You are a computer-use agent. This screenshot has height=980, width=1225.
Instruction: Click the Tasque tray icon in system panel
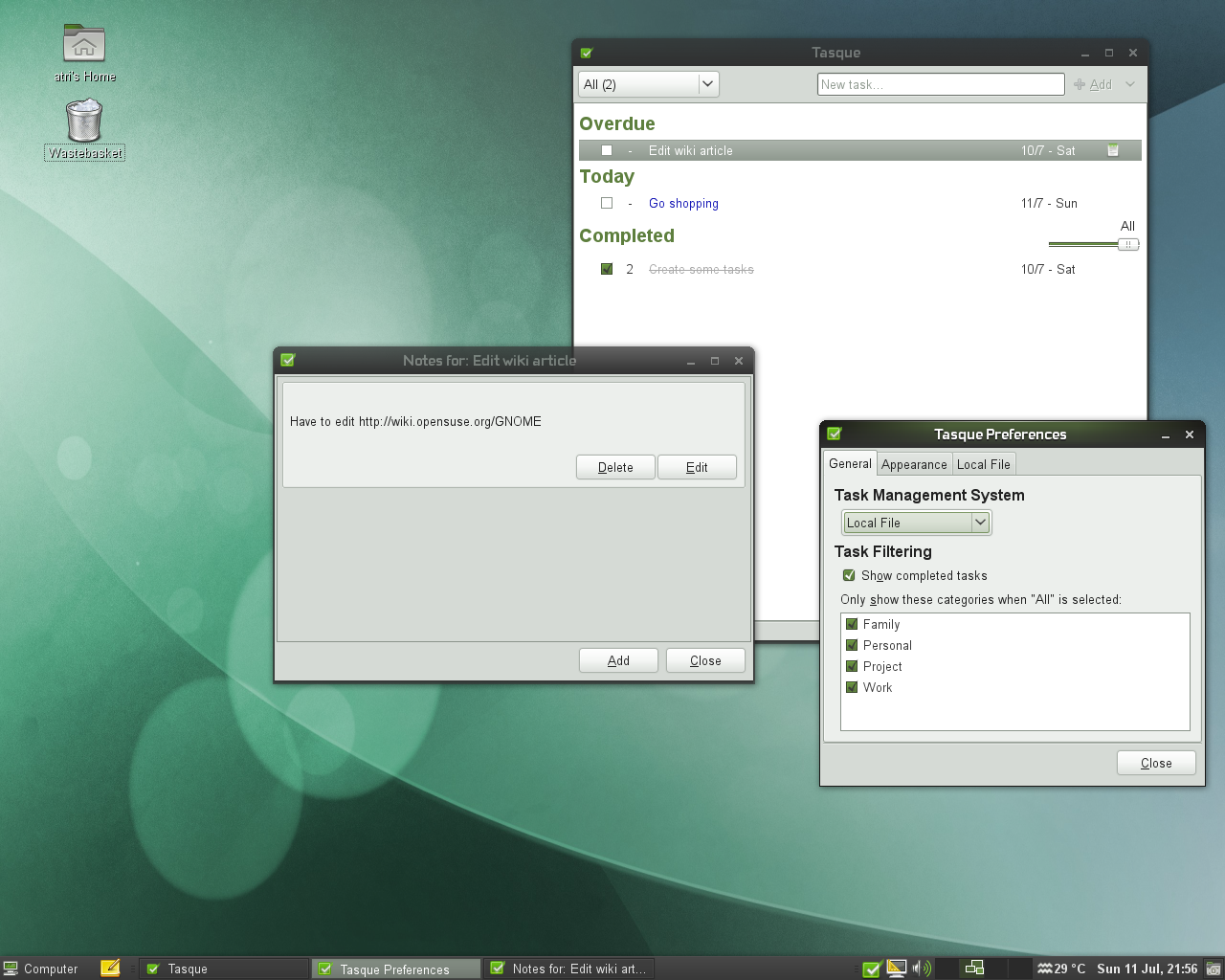point(871,969)
